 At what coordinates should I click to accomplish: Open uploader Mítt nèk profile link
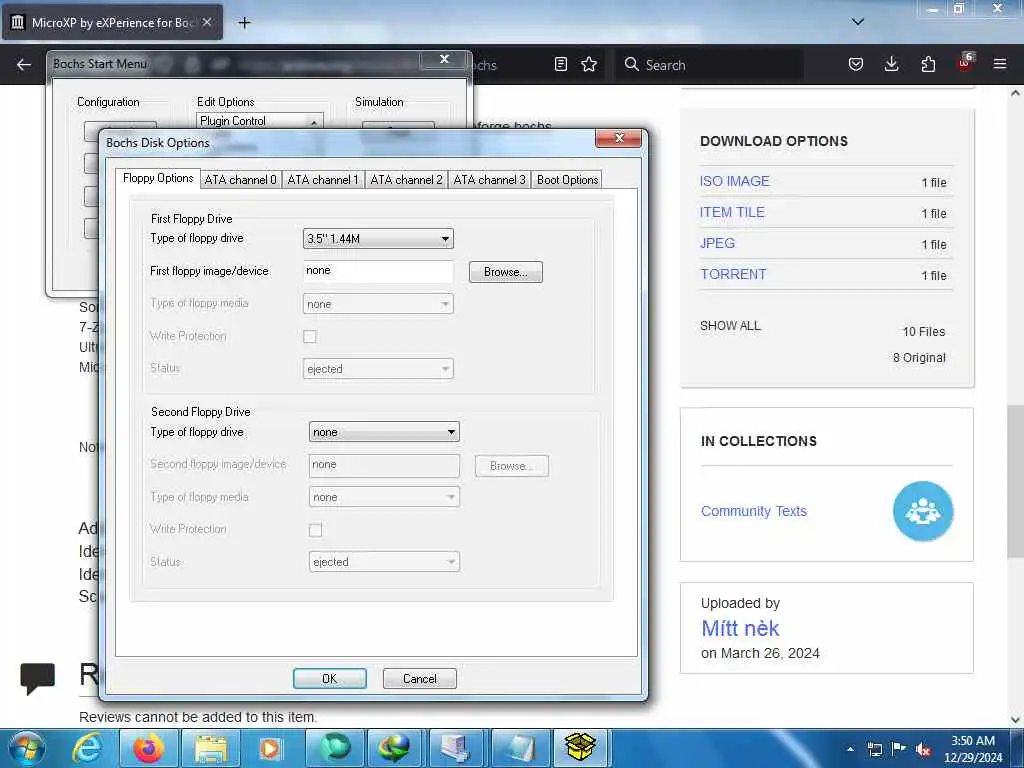coord(740,628)
